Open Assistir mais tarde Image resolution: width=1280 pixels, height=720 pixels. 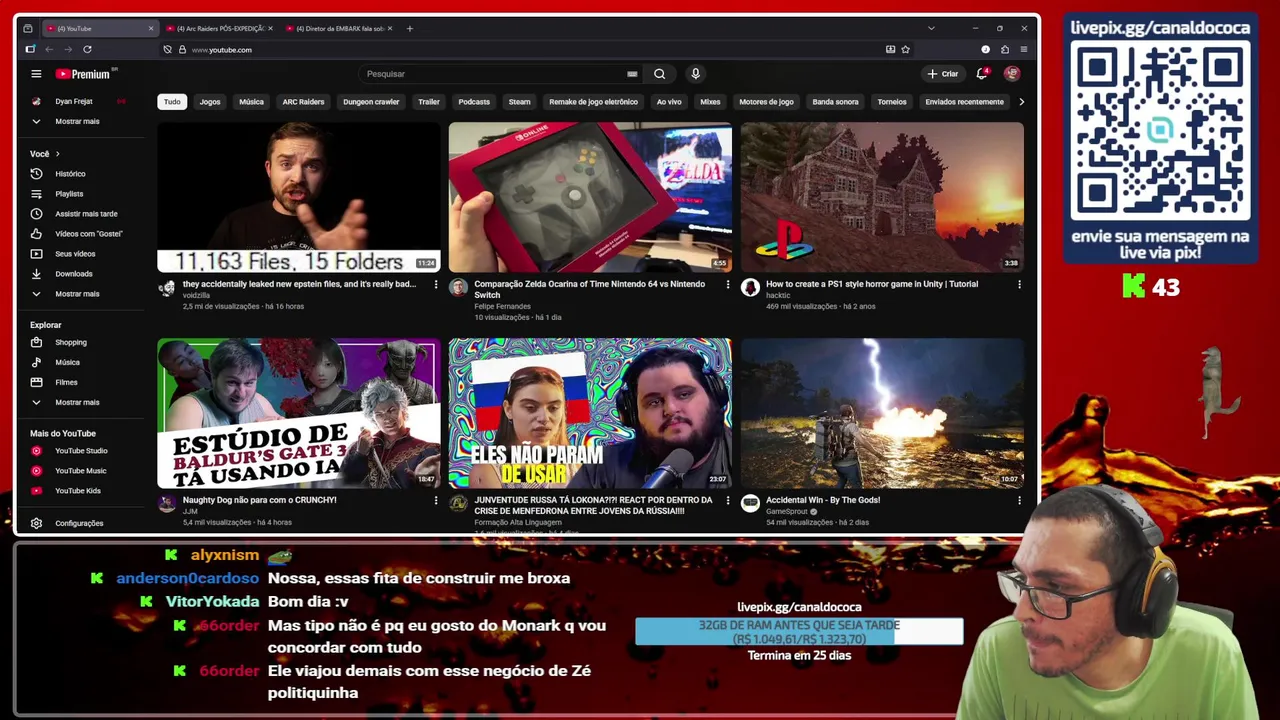pyautogui.click(x=84, y=214)
